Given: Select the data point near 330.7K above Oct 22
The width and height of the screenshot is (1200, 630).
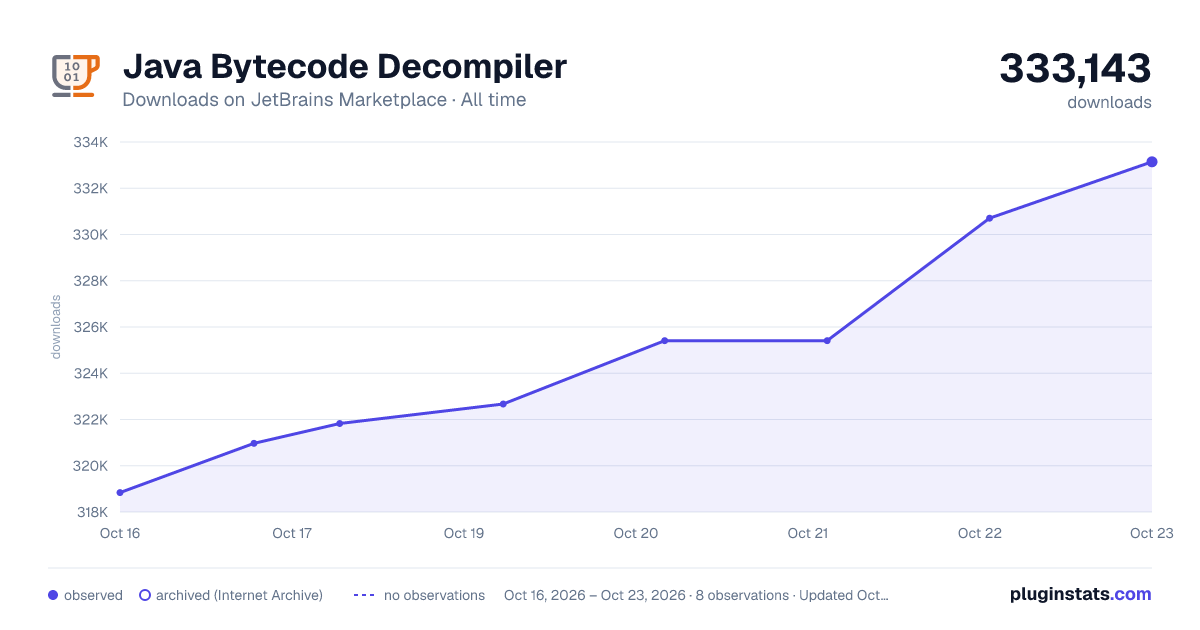Looking at the screenshot, I should pyautogui.click(x=989, y=218).
